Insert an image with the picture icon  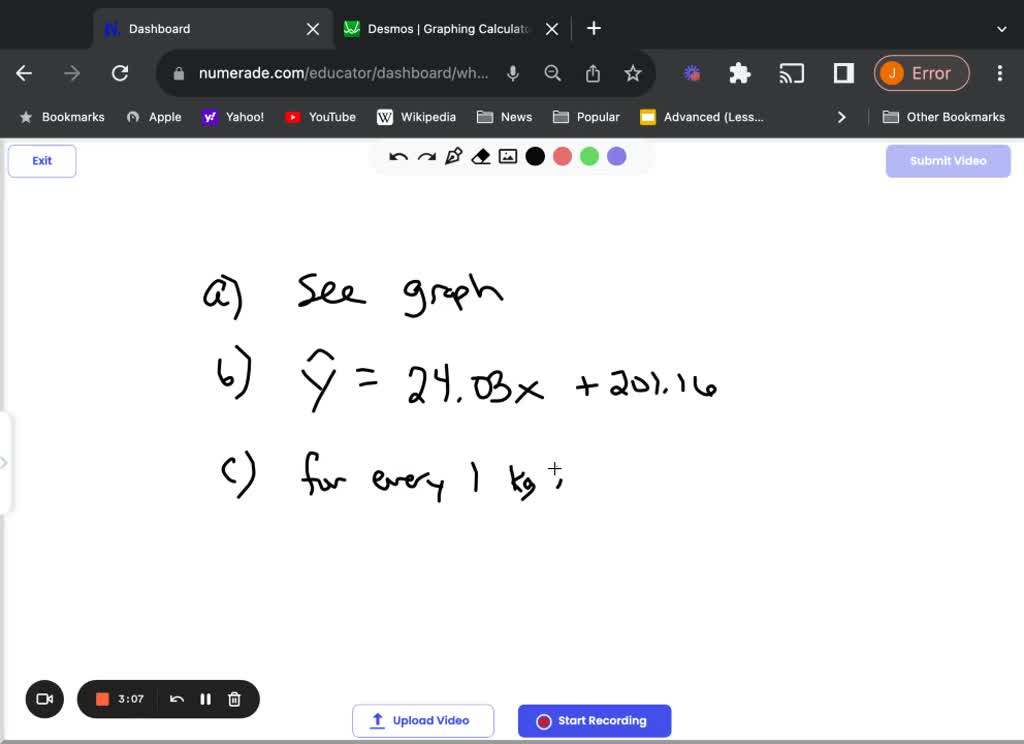508,157
